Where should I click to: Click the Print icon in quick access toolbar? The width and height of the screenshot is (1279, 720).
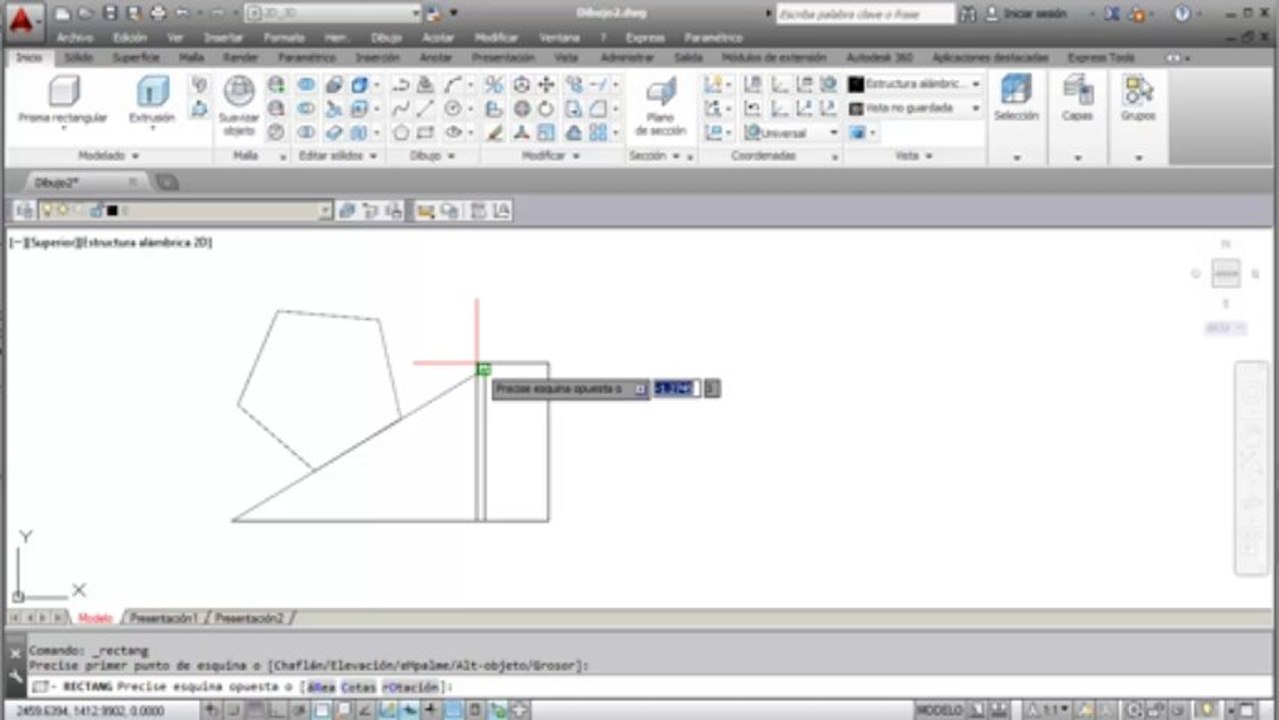(x=158, y=14)
